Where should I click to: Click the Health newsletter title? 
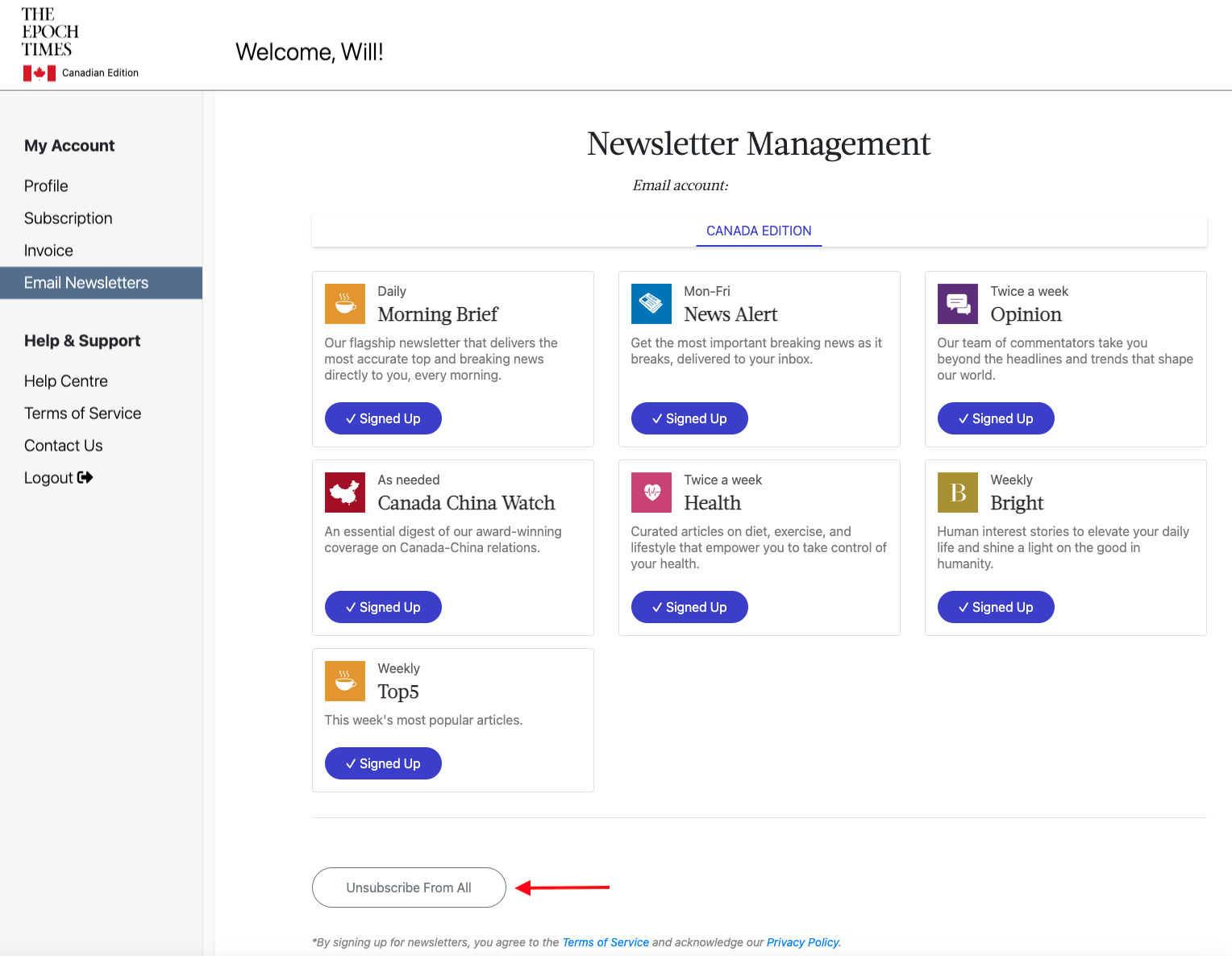tap(712, 503)
